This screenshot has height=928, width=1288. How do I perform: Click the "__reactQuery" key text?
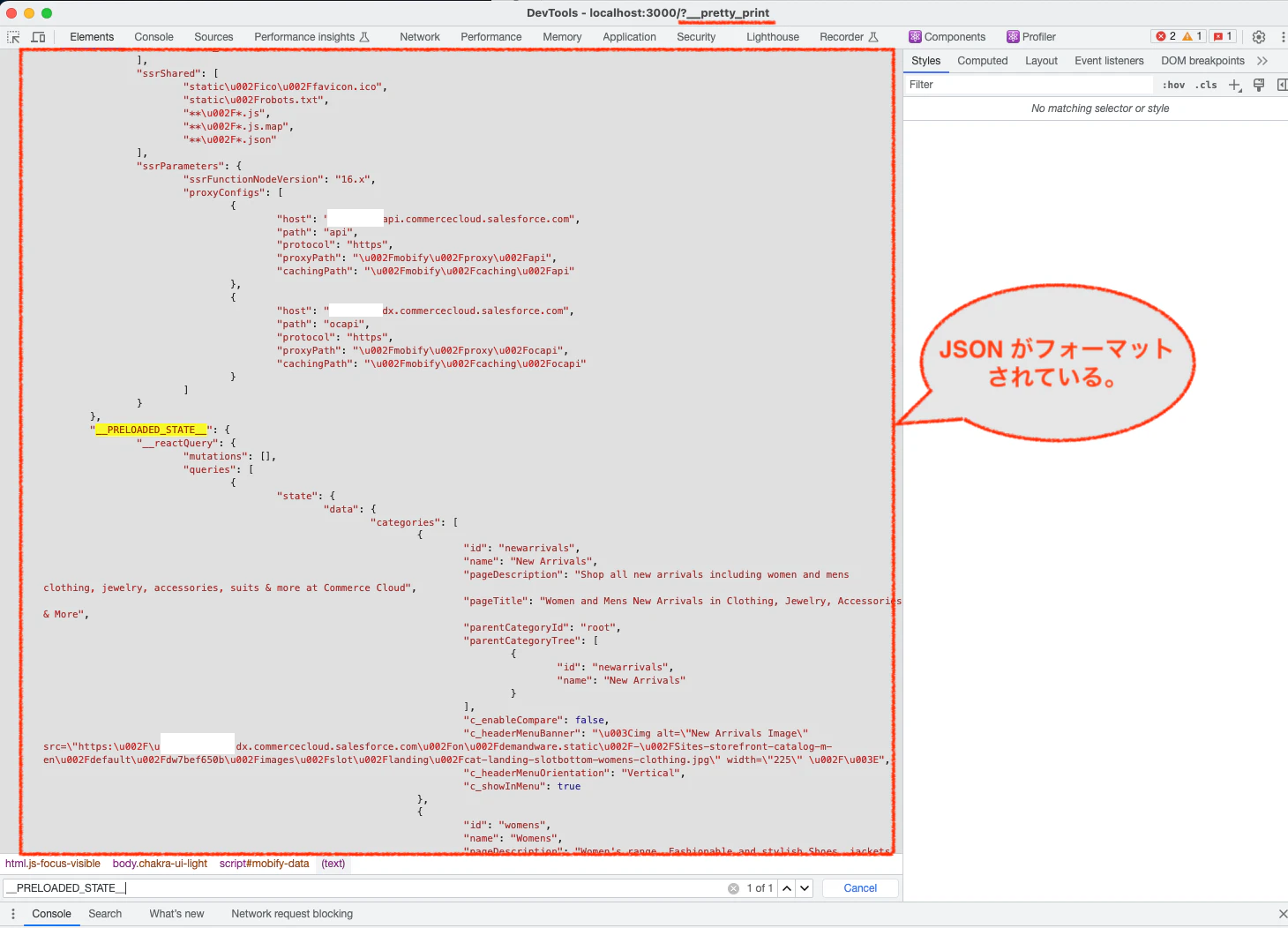(177, 443)
